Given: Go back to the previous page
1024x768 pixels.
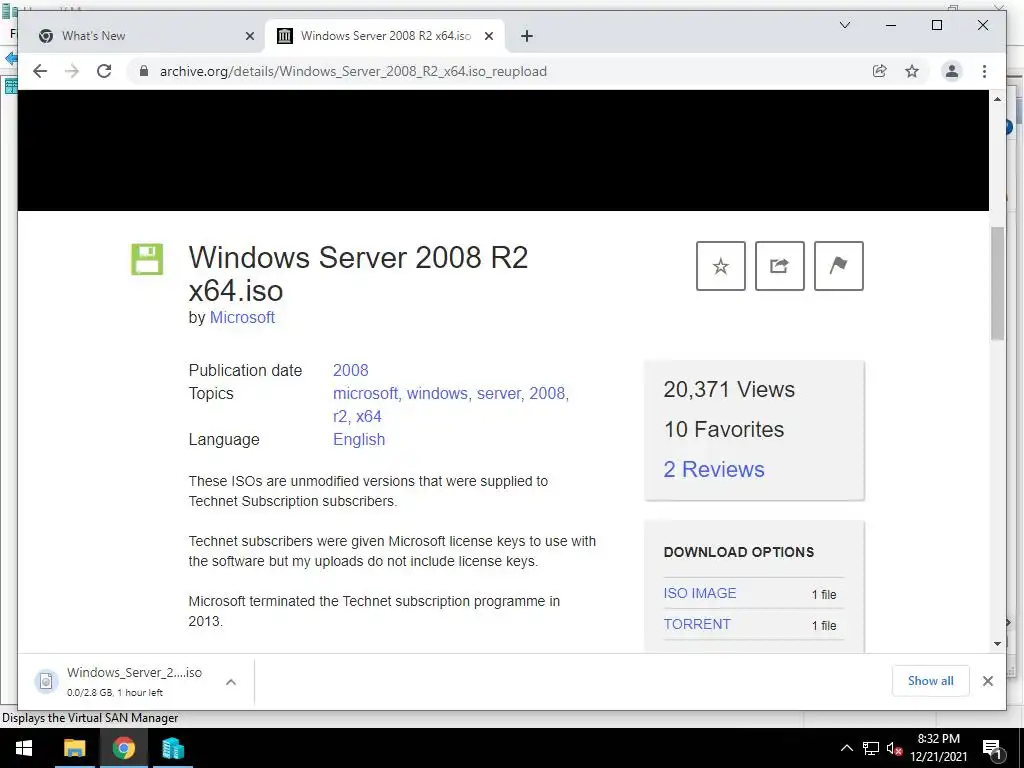Looking at the screenshot, I should pos(40,71).
